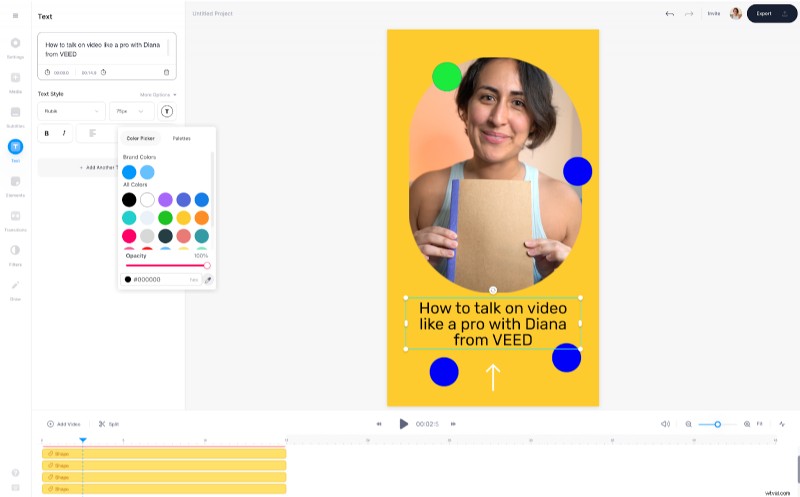Screen dimensions: 800x497
Task: Click the help question mark icon
Action: 15,473
